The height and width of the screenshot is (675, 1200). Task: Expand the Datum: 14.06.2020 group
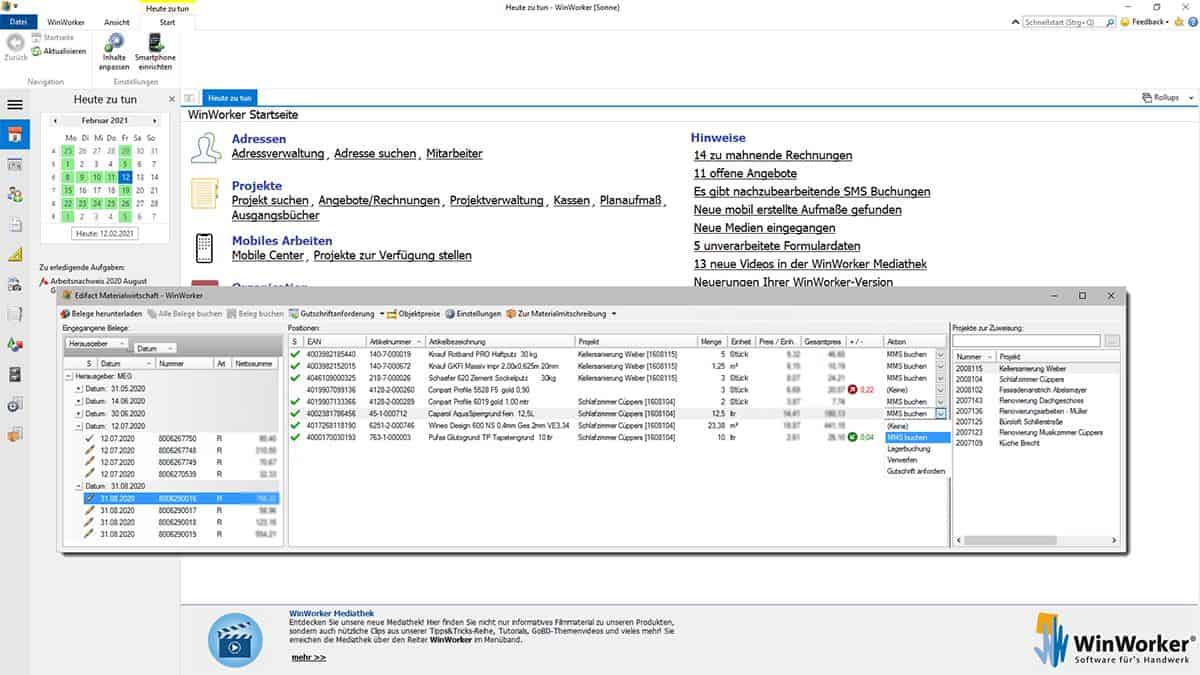click(x=79, y=400)
